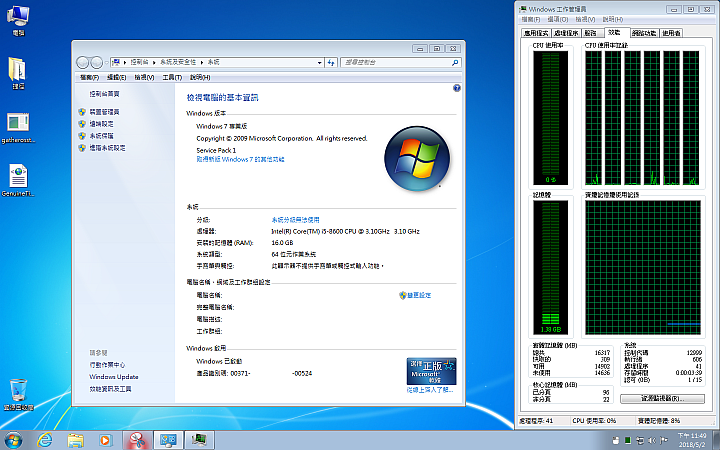Click the status bar text ending in 8%
This screenshot has height=450, width=720.
[659, 421]
